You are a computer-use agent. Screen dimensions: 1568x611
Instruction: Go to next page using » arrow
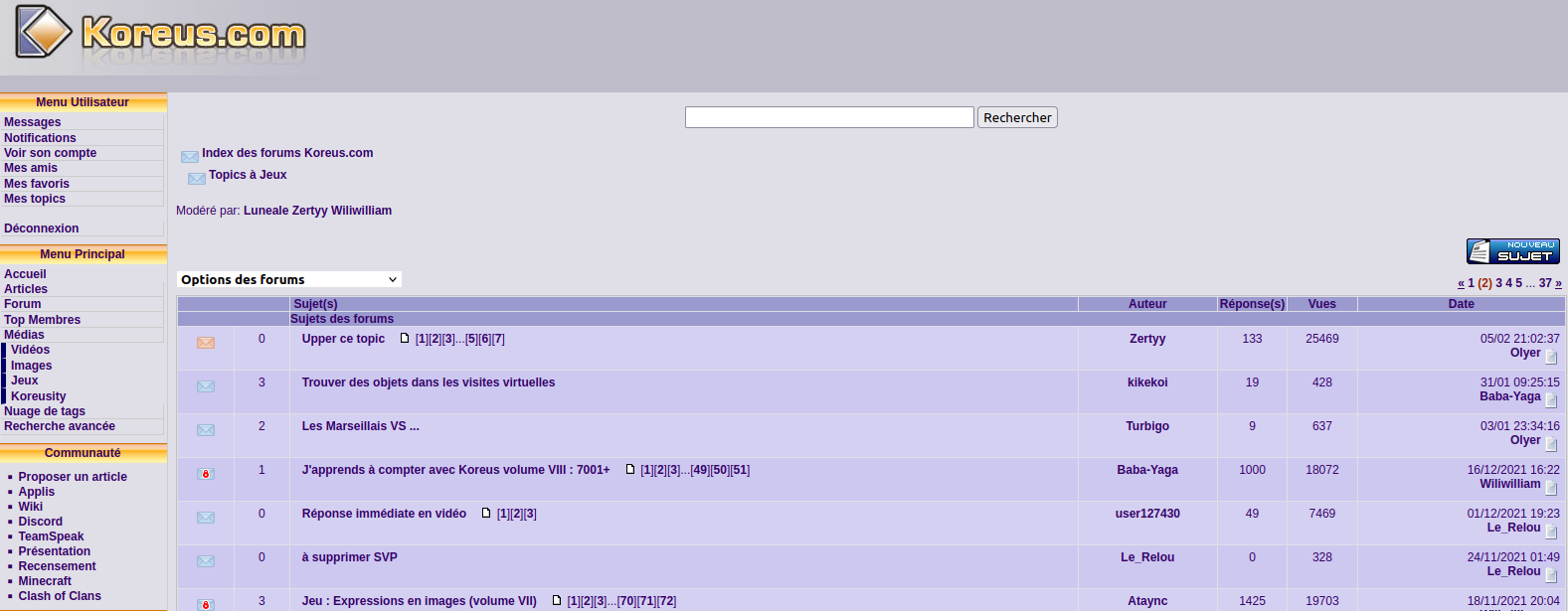tap(1558, 283)
